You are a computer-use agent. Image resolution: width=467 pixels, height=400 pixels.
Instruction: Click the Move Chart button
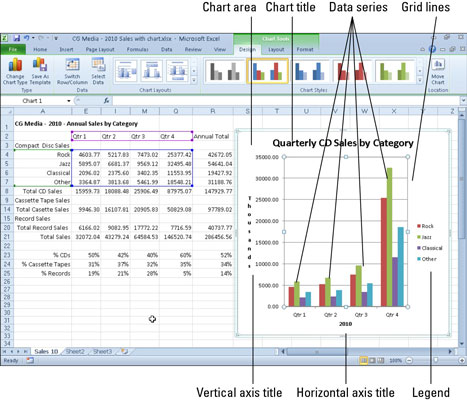coord(438,72)
